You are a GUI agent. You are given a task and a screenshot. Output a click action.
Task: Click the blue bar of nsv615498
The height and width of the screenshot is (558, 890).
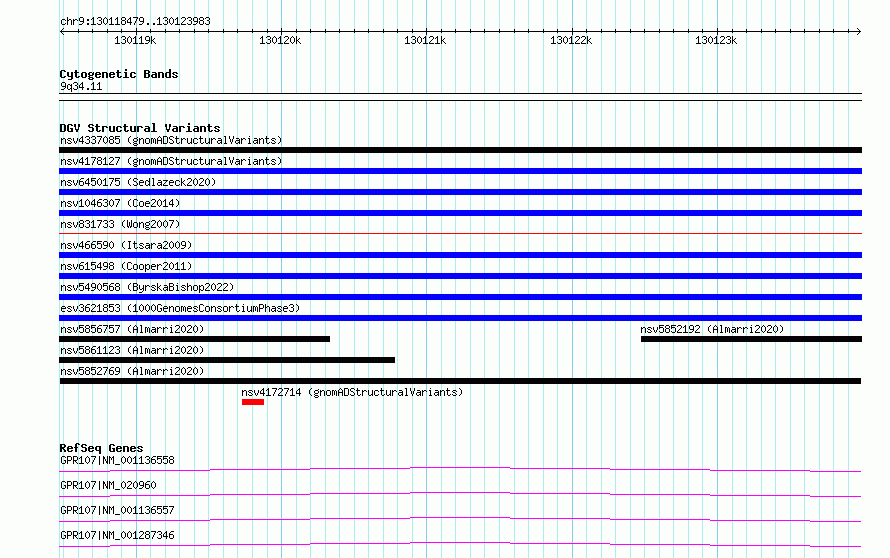(460, 276)
